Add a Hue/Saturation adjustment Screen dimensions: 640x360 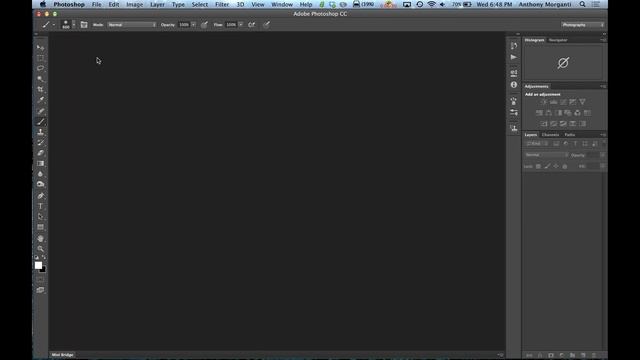tap(539, 113)
